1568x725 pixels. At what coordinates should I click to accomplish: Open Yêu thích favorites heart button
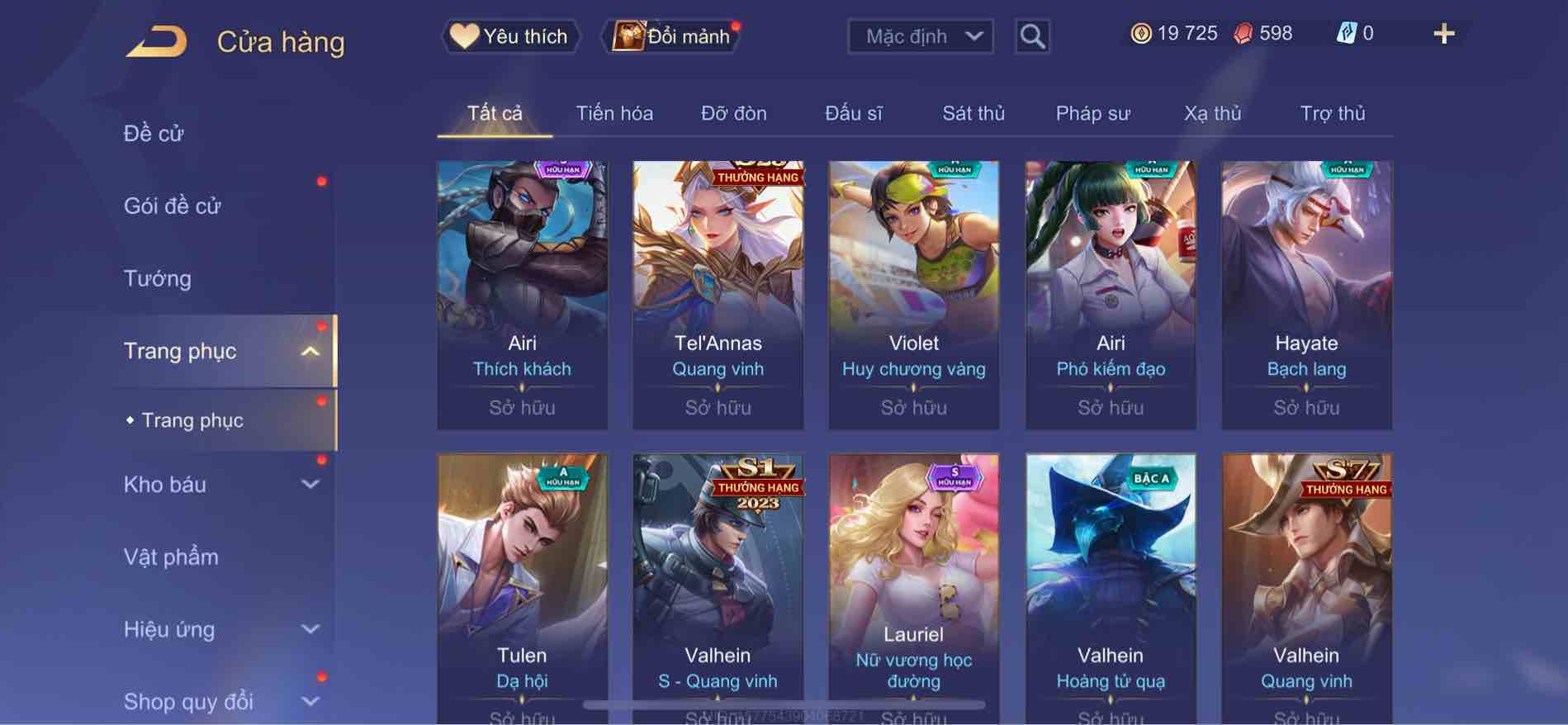pyautogui.click(x=511, y=36)
